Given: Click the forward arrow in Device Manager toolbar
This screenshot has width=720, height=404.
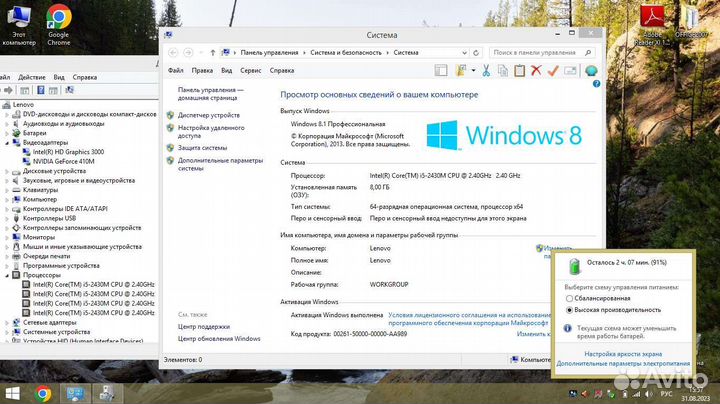Looking at the screenshot, I should 8,90.
